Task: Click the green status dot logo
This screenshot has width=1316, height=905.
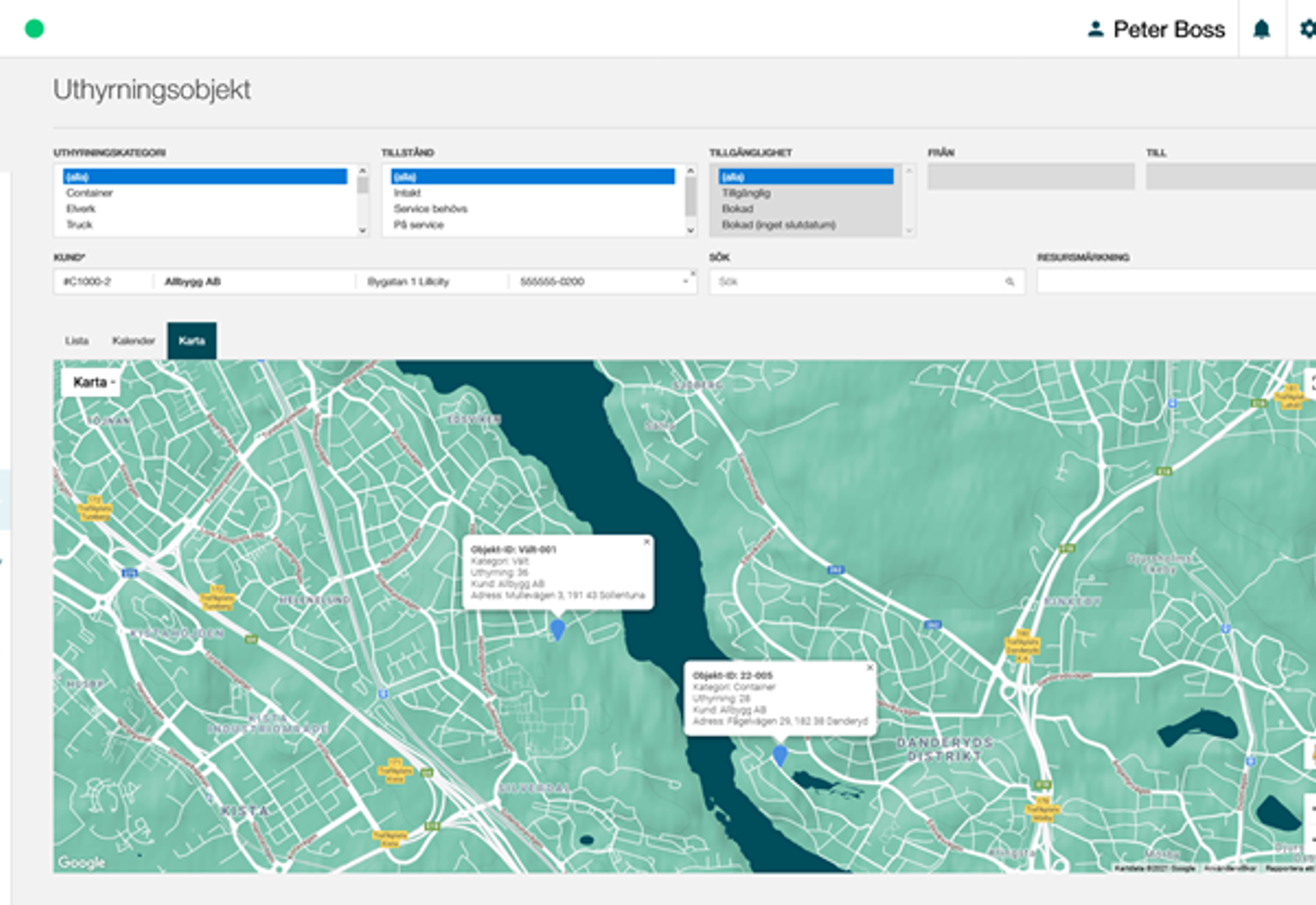Action: pyautogui.click(x=35, y=29)
